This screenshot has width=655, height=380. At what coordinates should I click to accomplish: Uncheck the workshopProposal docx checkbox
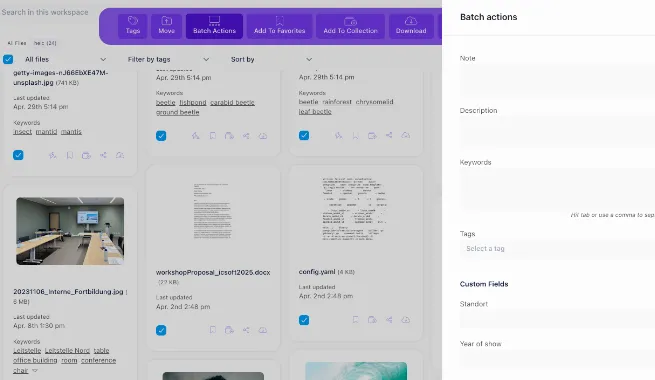[x=161, y=330]
